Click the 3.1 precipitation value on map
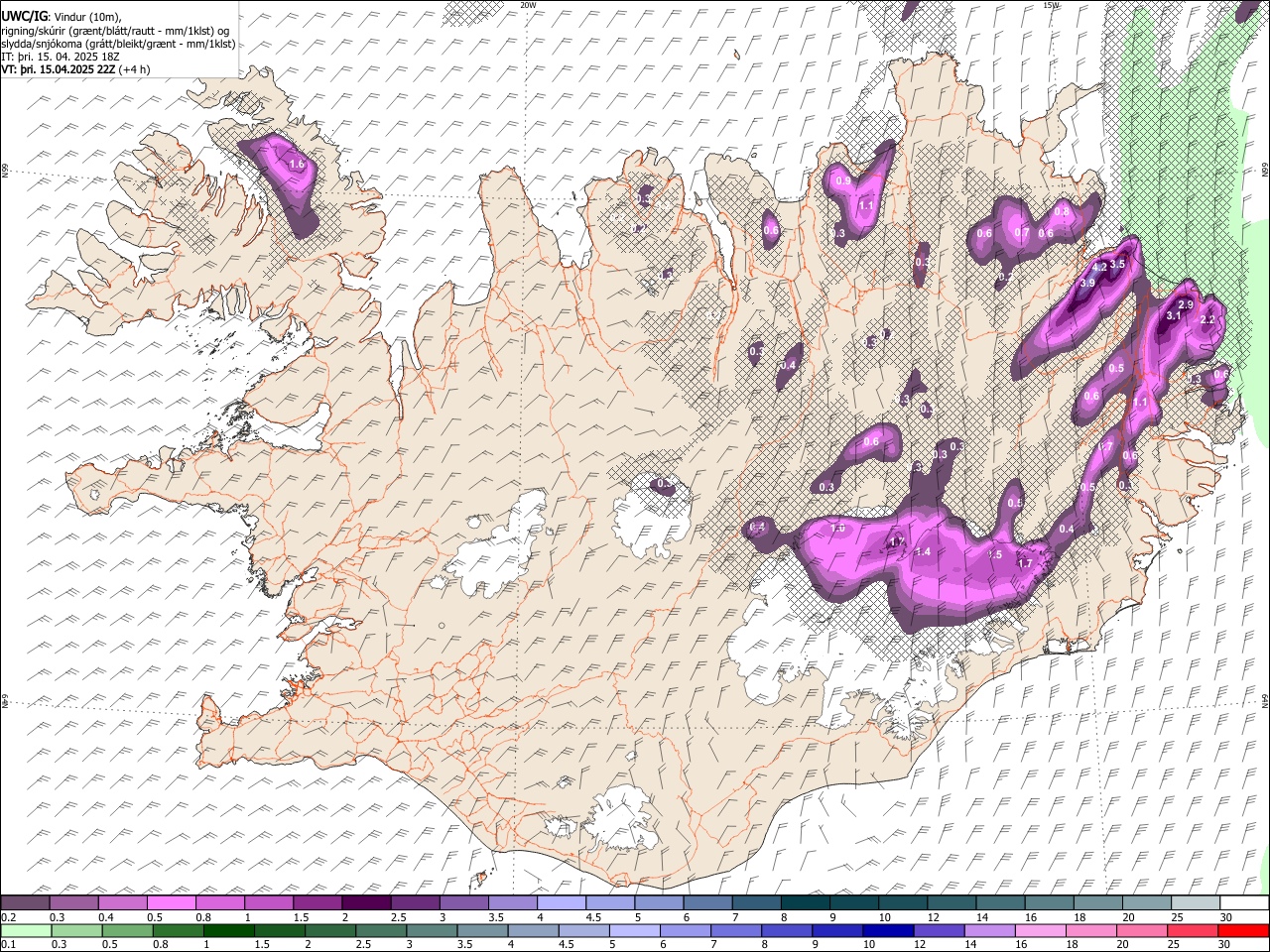The width and height of the screenshot is (1270, 952). pos(1173,315)
